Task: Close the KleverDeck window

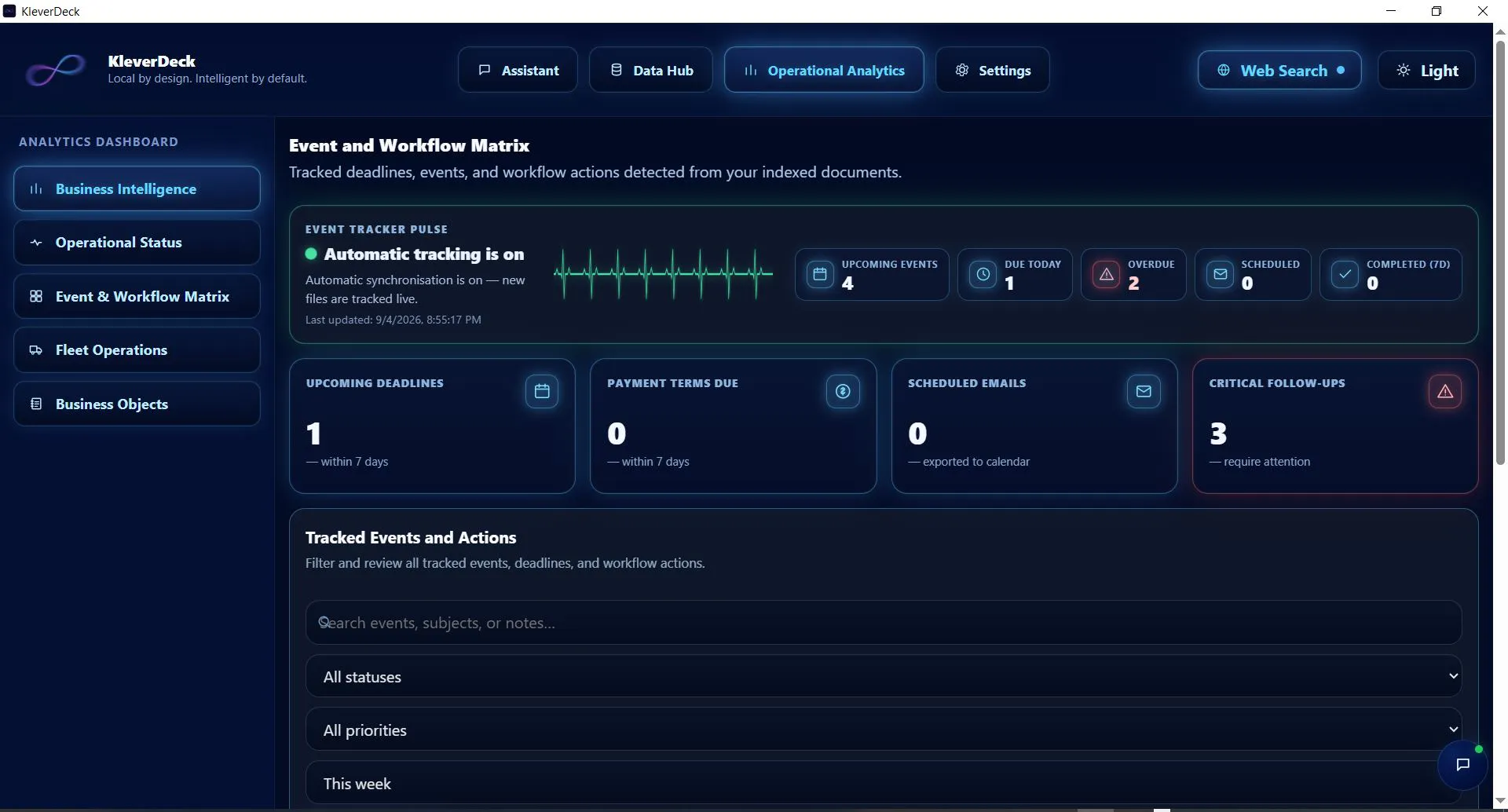Action: click(1483, 11)
